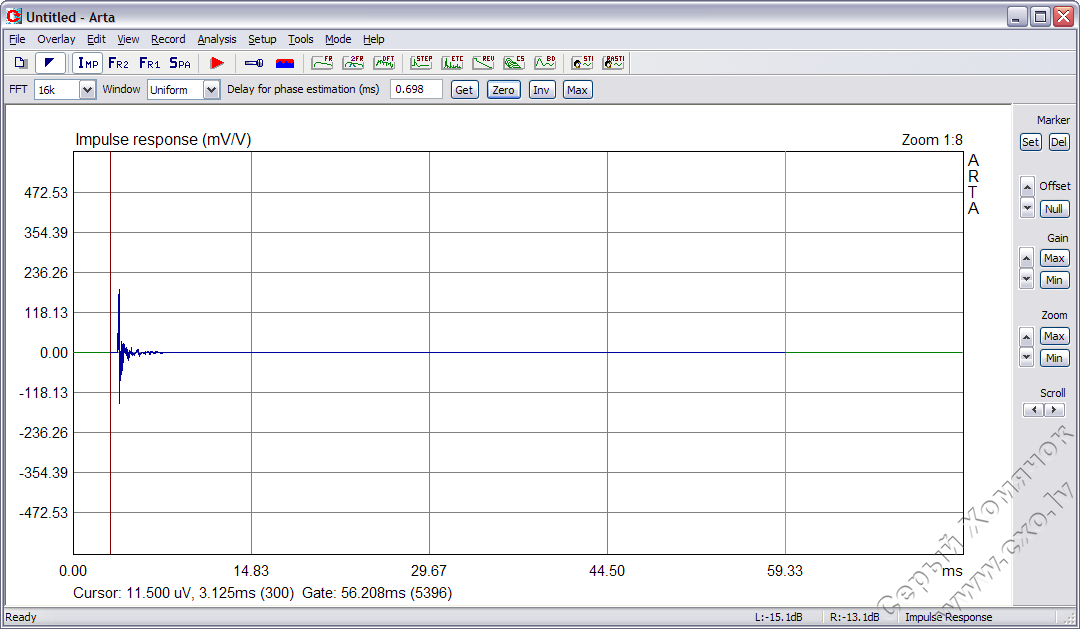
Task: Decrease Zoom with the down arrow
Action: tap(1026, 358)
